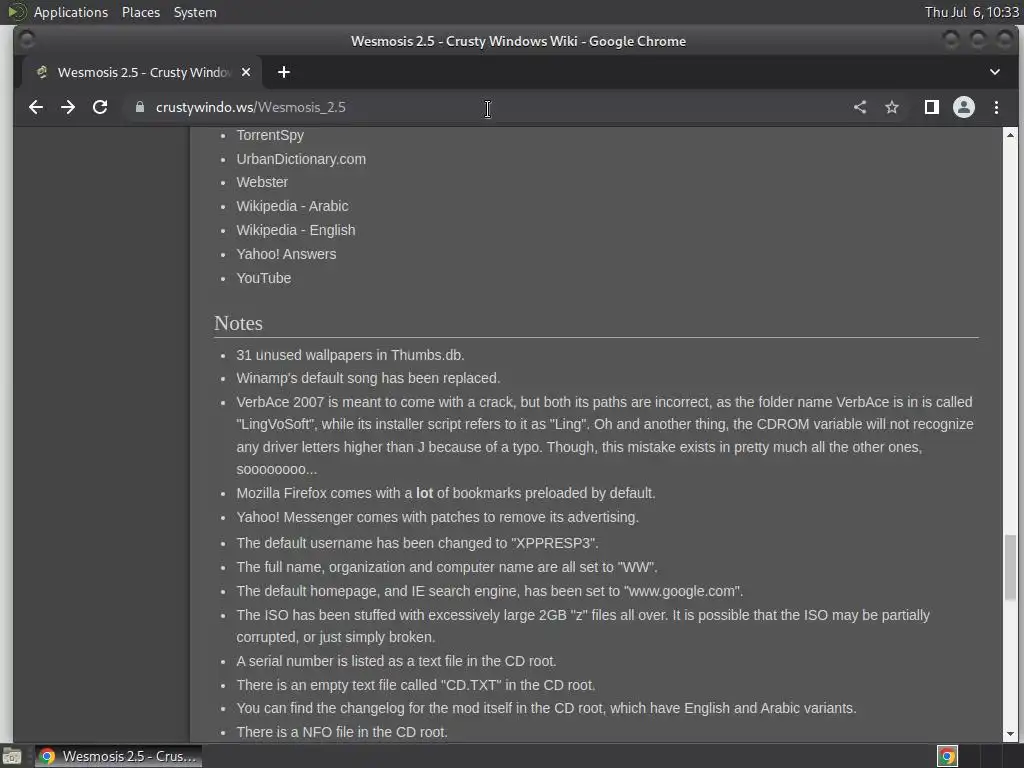Go forward to the next page
The width and height of the screenshot is (1024, 768).
pyautogui.click(x=68, y=107)
